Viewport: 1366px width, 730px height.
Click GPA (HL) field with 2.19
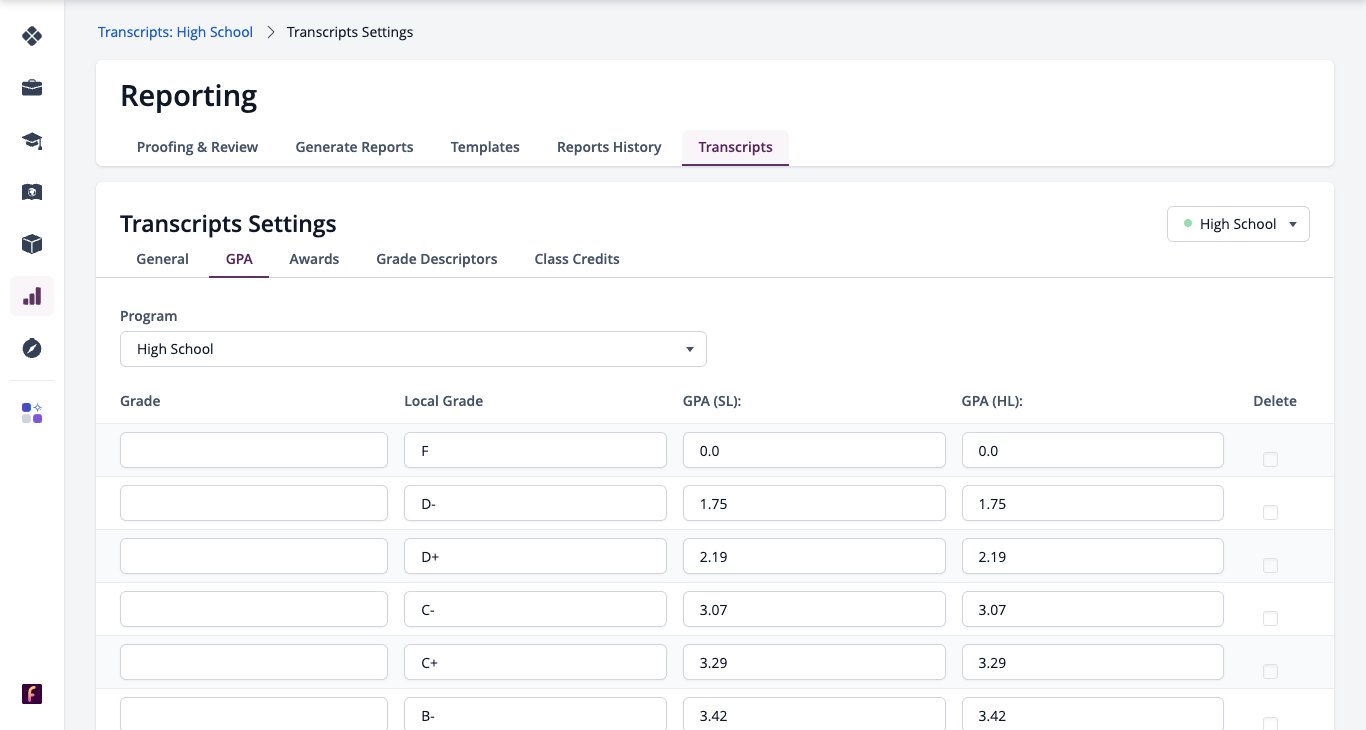1093,556
